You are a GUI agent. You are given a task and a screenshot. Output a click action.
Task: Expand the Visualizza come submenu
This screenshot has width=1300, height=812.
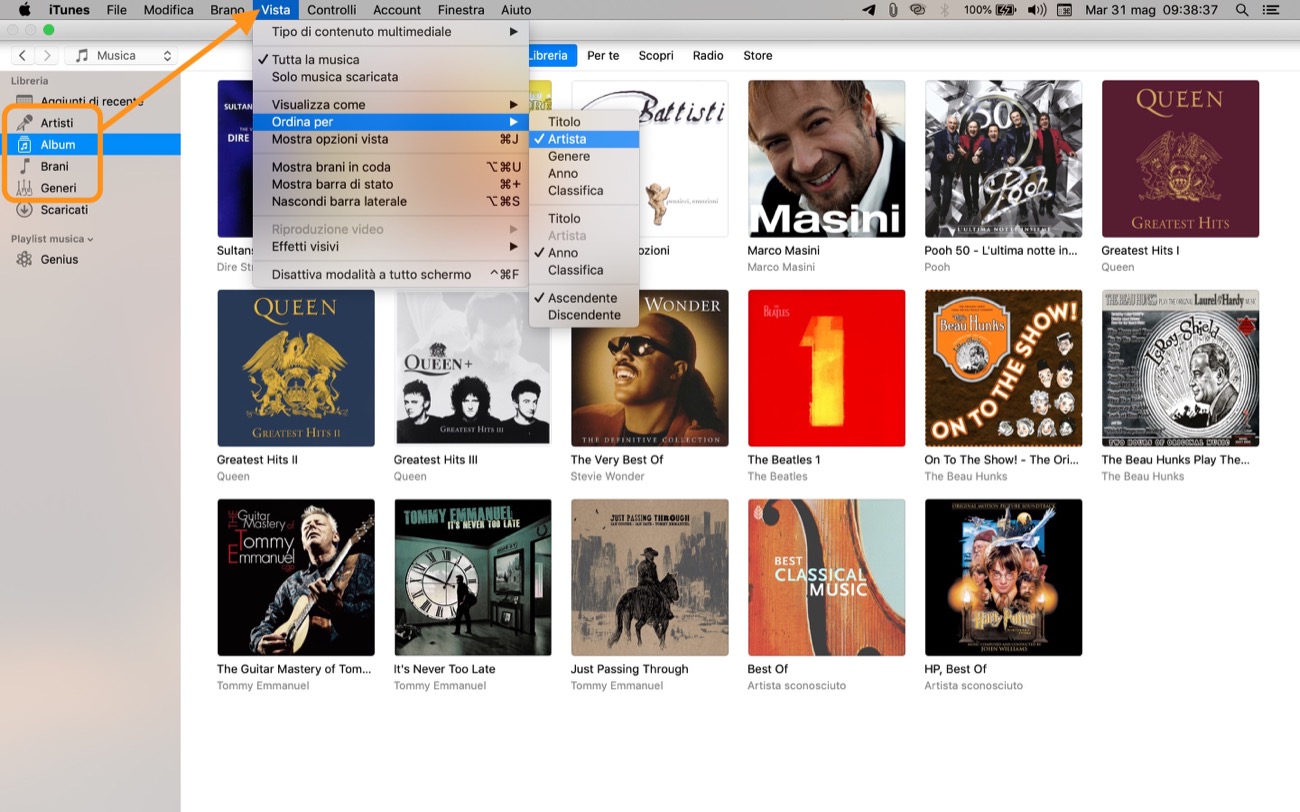pos(391,105)
